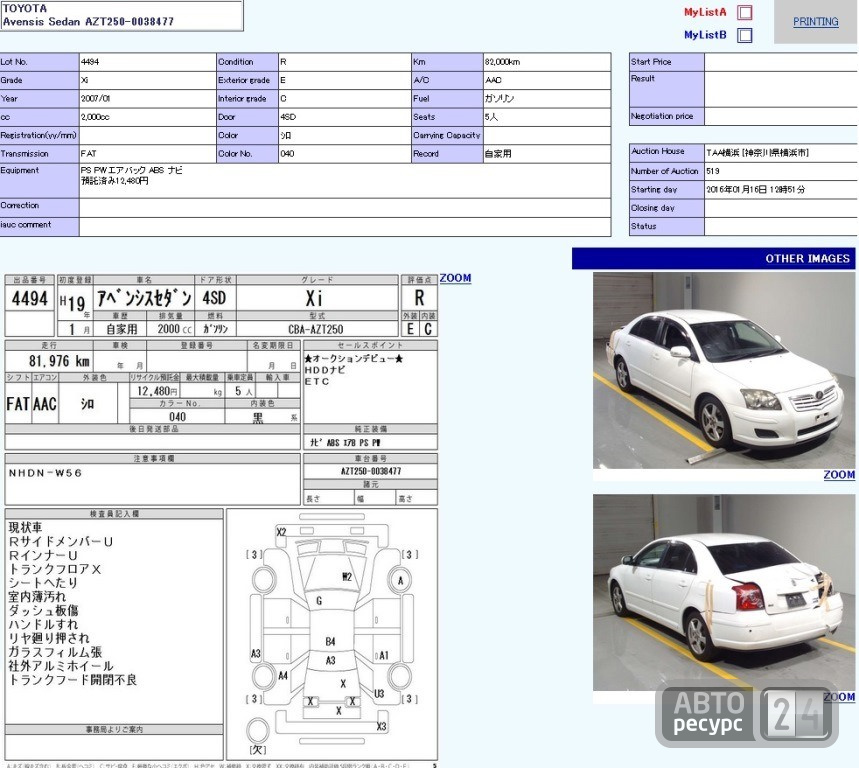The width and height of the screenshot is (859, 768).
Task: Select the Grade value Xi
Action: 84,80
